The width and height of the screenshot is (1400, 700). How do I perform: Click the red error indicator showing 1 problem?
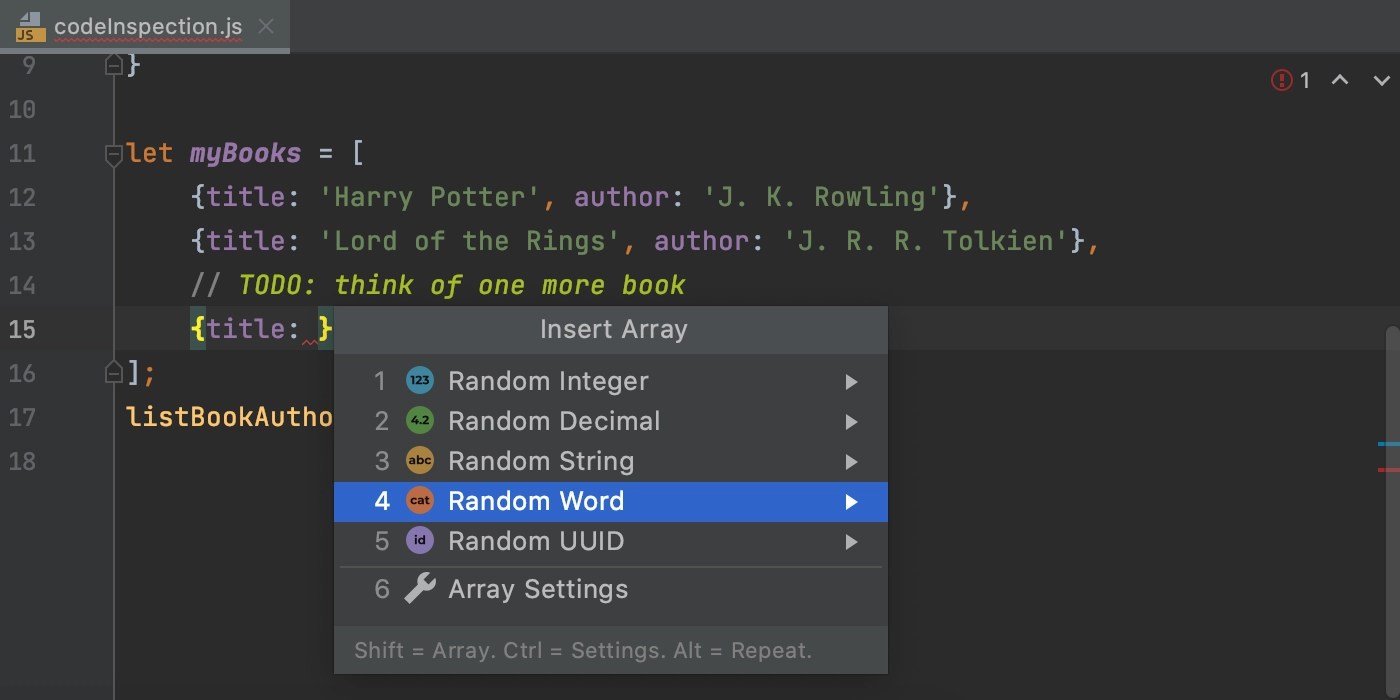pos(1283,80)
